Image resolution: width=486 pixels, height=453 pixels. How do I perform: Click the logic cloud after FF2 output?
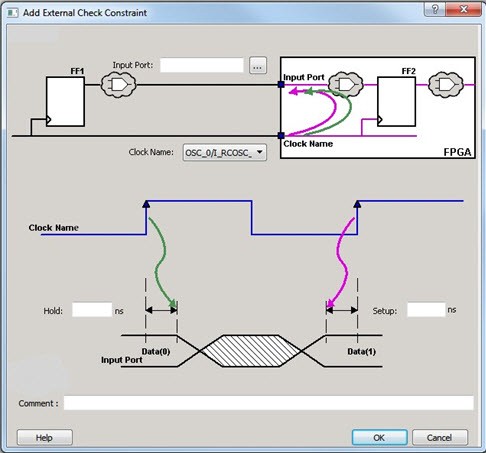pyautogui.click(x=446, y=85)
